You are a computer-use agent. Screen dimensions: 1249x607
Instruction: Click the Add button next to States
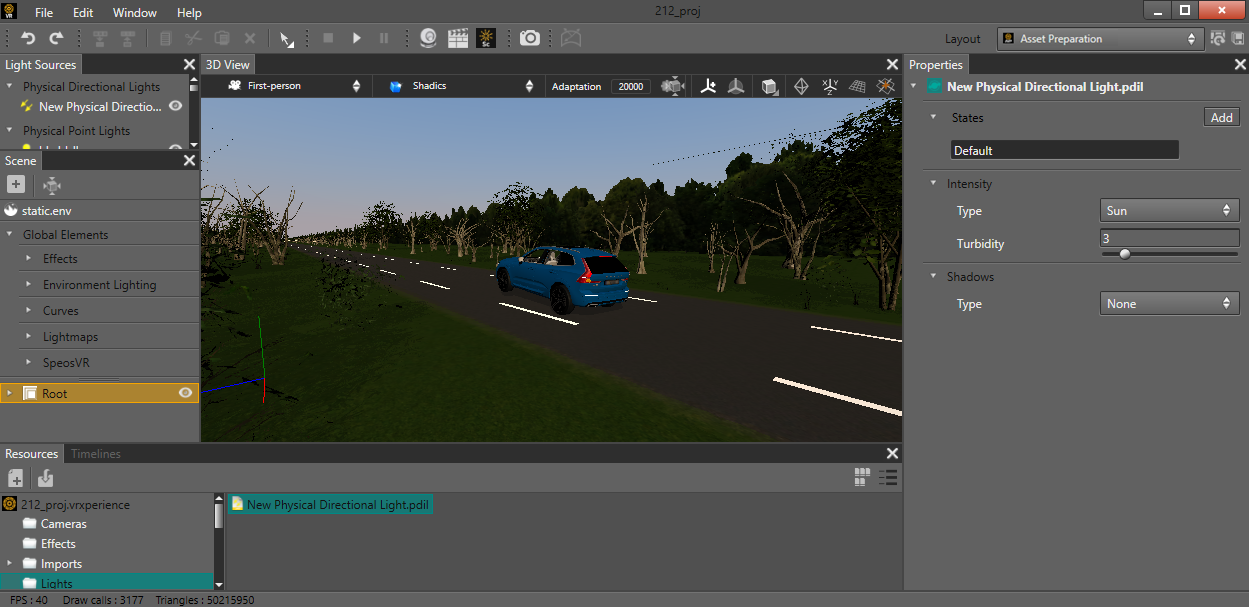click(1221, 118)
